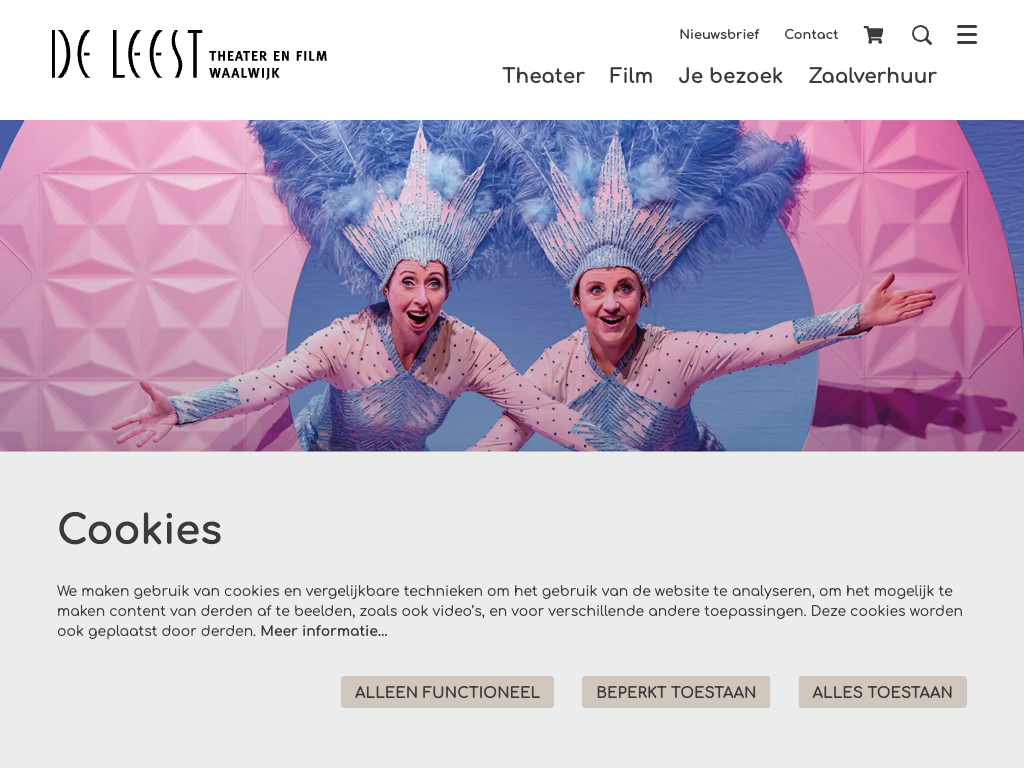Image resolution: width=1024 pixels, height=768 pixels.
Task: Open the shopping cart icon
Action: [873, 35]
